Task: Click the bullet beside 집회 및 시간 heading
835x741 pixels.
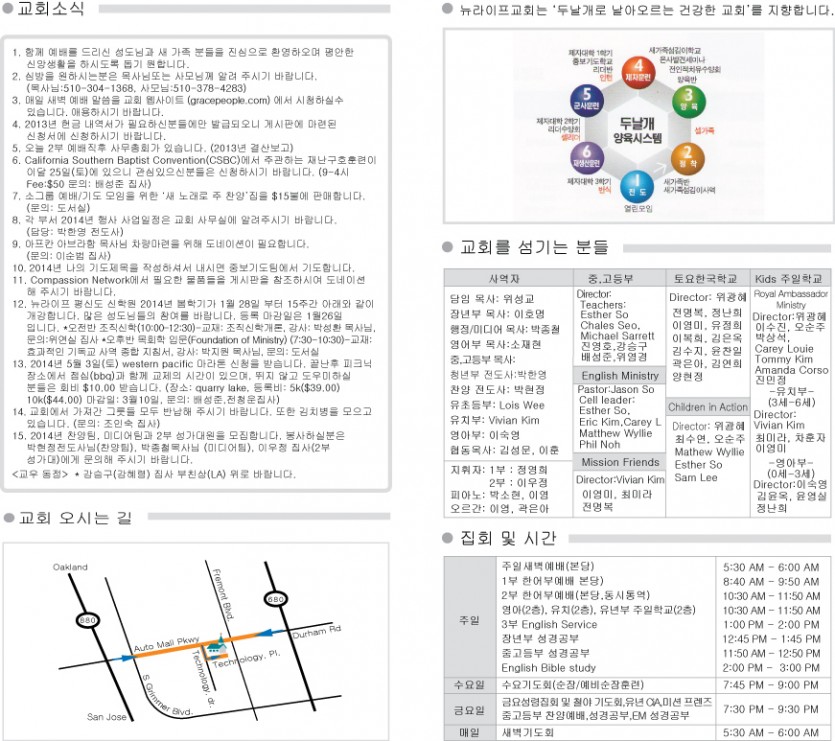Action: [x=448, y=538]
